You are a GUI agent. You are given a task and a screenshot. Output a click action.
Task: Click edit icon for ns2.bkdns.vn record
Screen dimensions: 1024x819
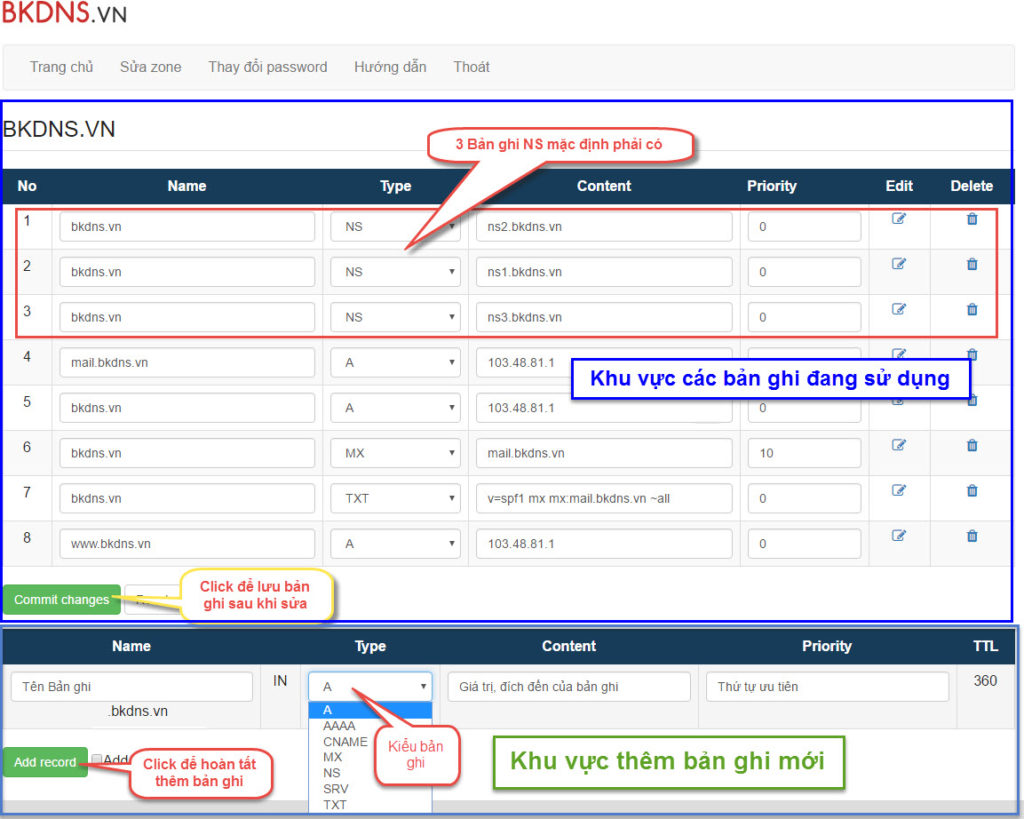(x=898, y=219)
